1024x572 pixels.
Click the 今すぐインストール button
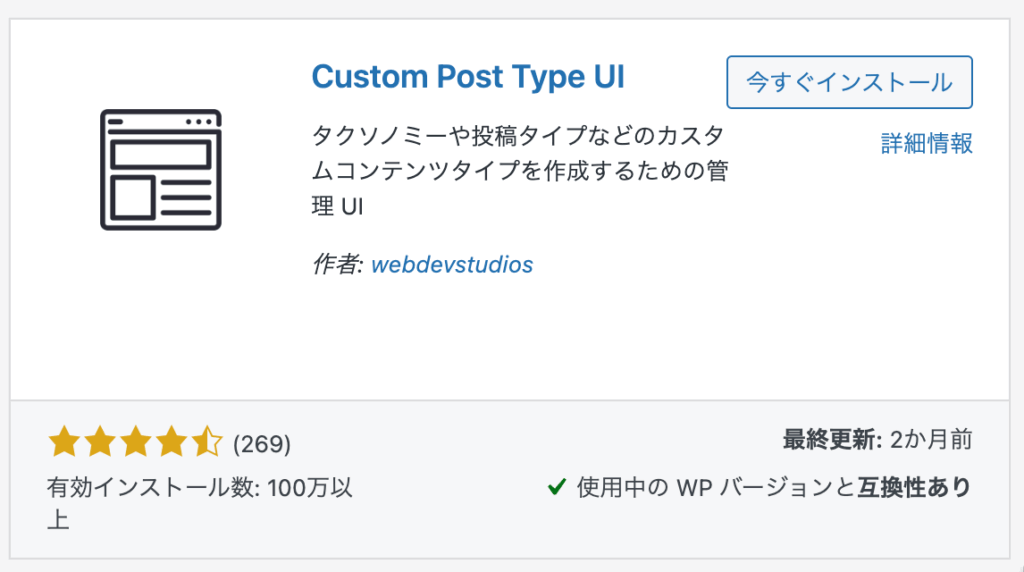tap(849, 82)
